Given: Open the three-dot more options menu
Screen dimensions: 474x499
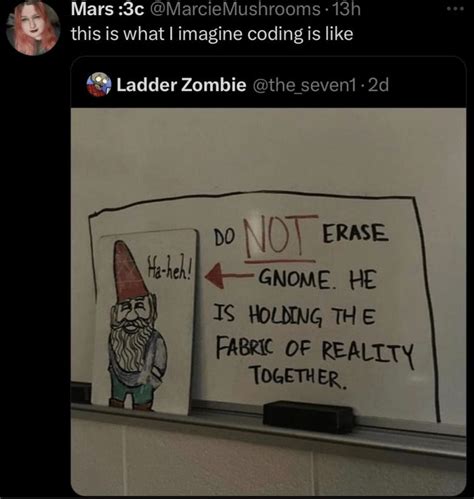Looking at the screenshot, I should 455,9.
